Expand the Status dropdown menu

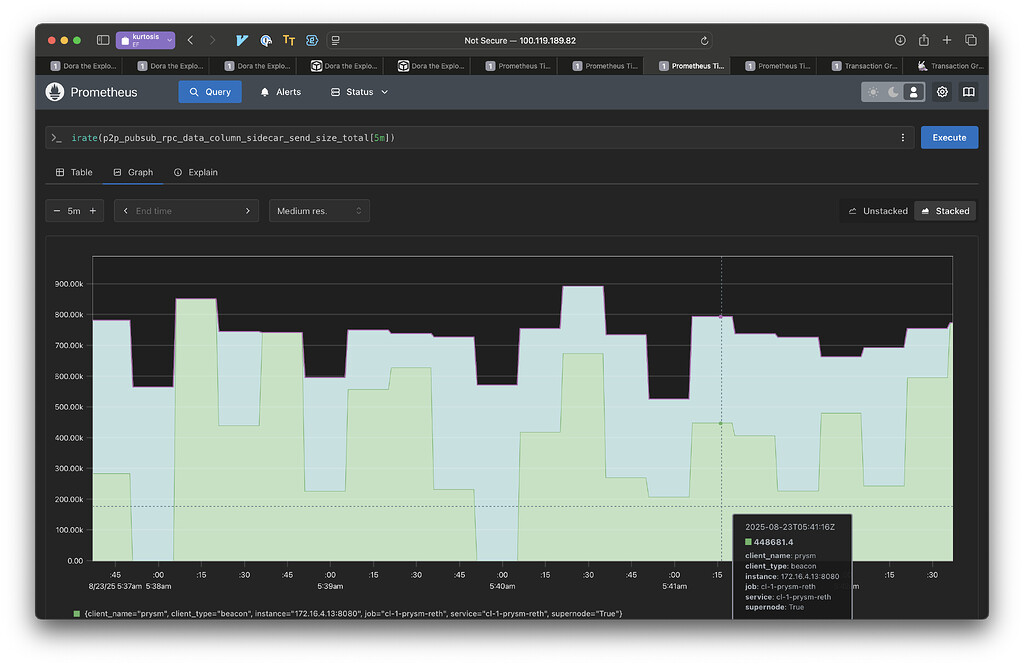click(x=359, y=92)
